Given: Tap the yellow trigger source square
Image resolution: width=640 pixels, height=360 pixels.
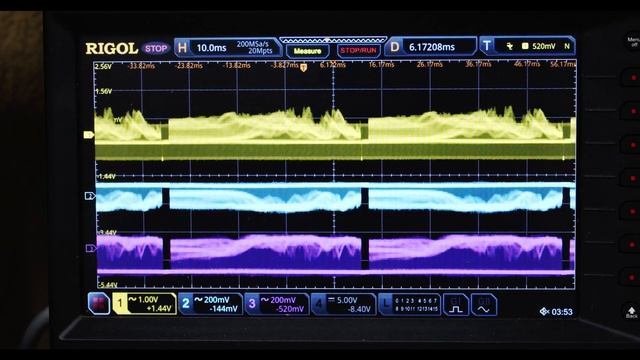Looking at the screenshot, I should coord(525,46).
